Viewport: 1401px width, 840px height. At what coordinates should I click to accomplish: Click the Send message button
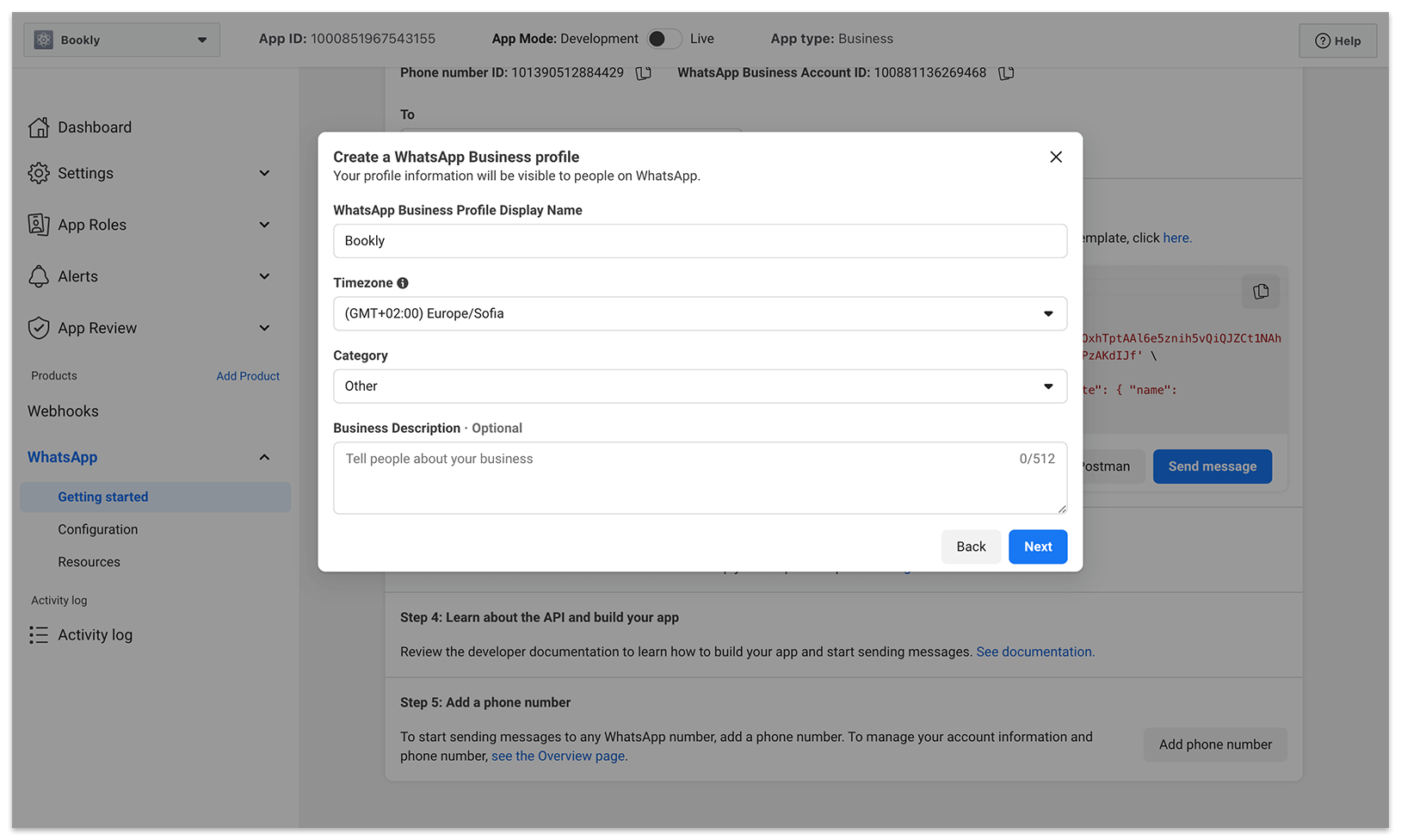pyautogui.click(x=1212, y=466)
